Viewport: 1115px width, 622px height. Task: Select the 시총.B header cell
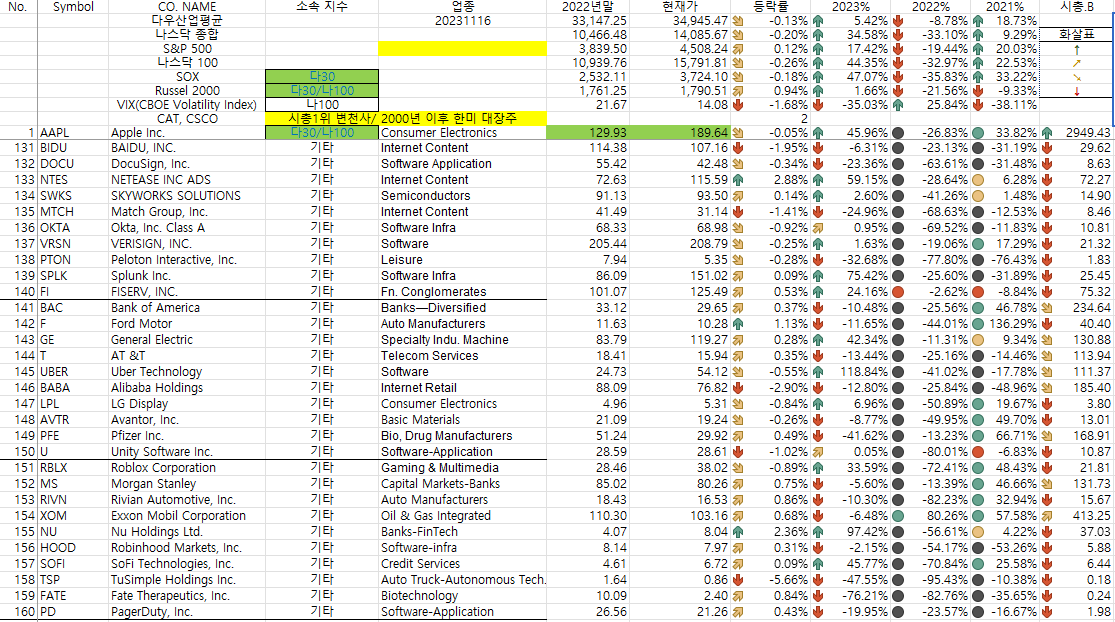pos(1077,6)
